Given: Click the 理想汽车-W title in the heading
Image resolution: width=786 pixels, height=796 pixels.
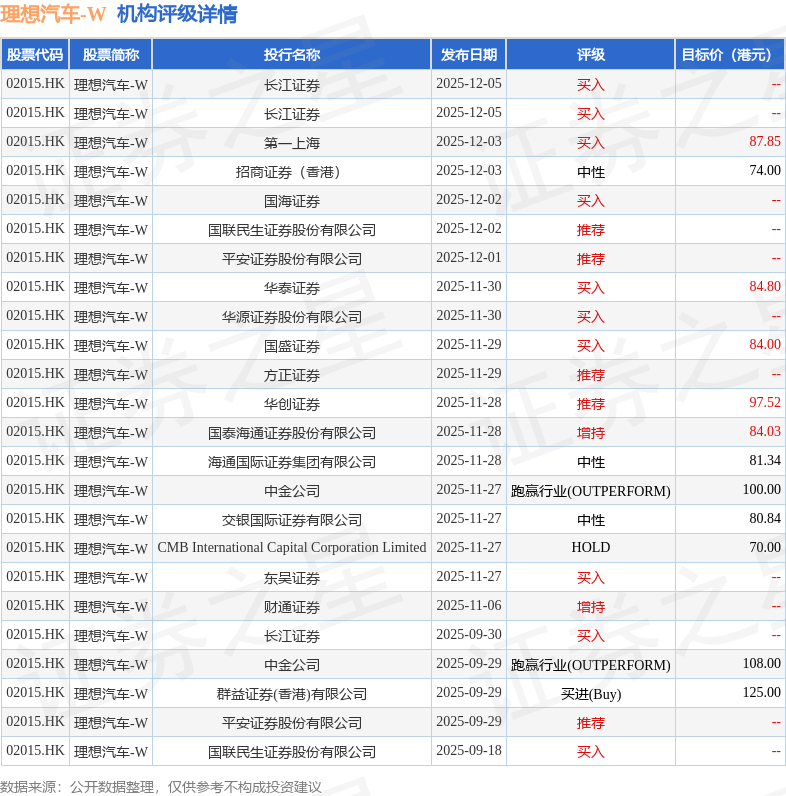Looking at the screenshot, I should click(x=53, y=15).
